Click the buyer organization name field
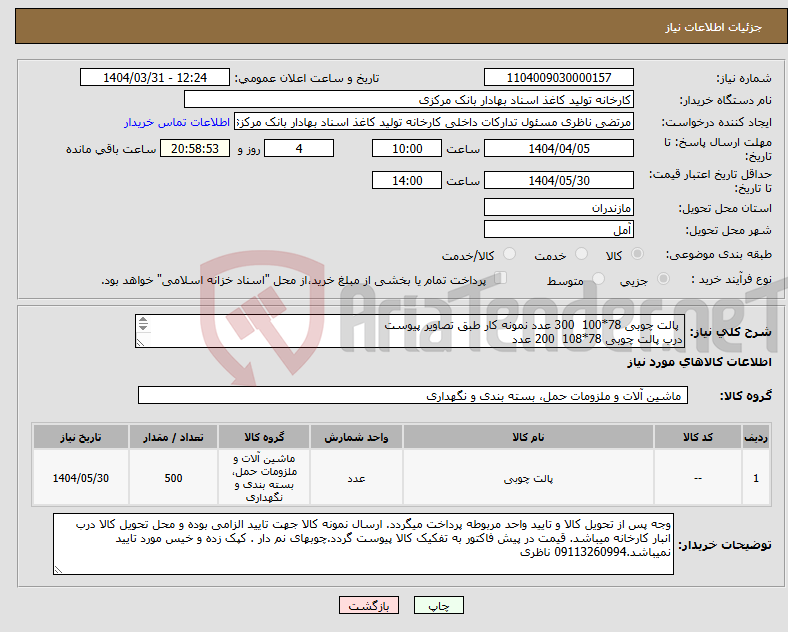Viewport: 788px width, 632px height. tap(409, 99)
